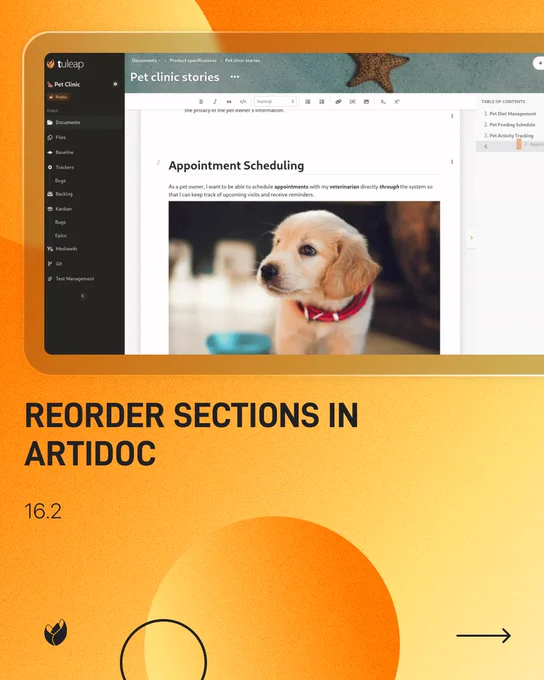Click Pet clinic stories breadcrumb
Viewport: 544px width, 680px height.
pos(243,60)
